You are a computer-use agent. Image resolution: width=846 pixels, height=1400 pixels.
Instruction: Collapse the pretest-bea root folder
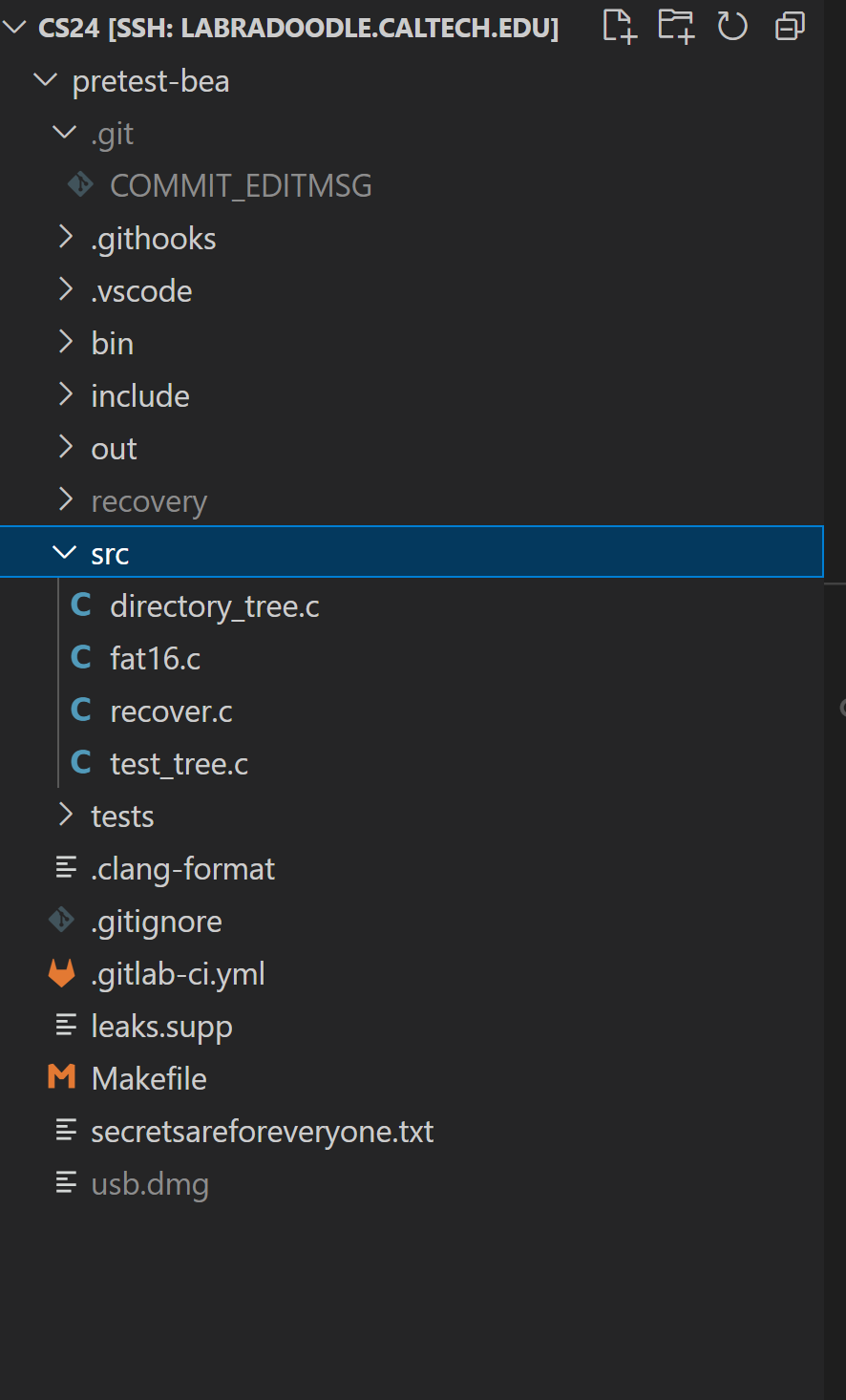(x=46, y=80)
